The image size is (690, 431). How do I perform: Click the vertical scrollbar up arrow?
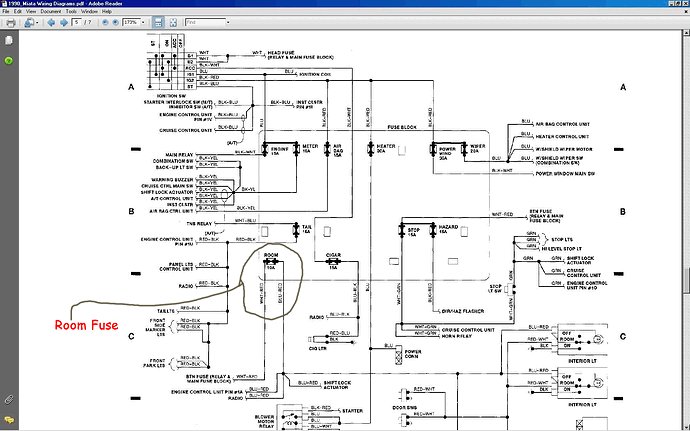pyautogui.click(x=686, y=33)
